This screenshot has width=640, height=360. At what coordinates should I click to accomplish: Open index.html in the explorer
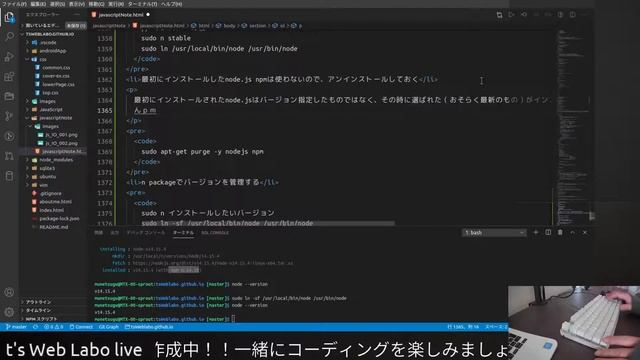[51, 210]
